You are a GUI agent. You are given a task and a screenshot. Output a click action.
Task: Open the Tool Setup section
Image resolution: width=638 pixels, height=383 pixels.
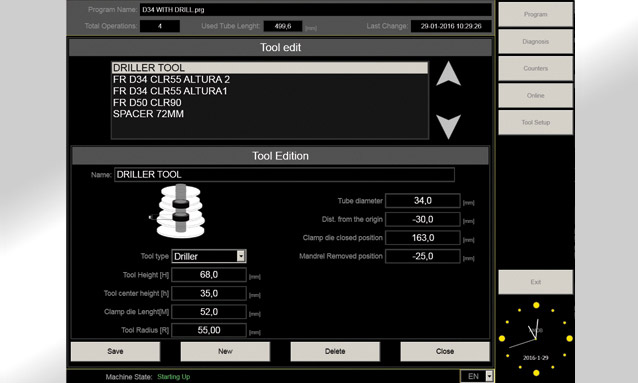pyautogui.click(x=535, y=122)
